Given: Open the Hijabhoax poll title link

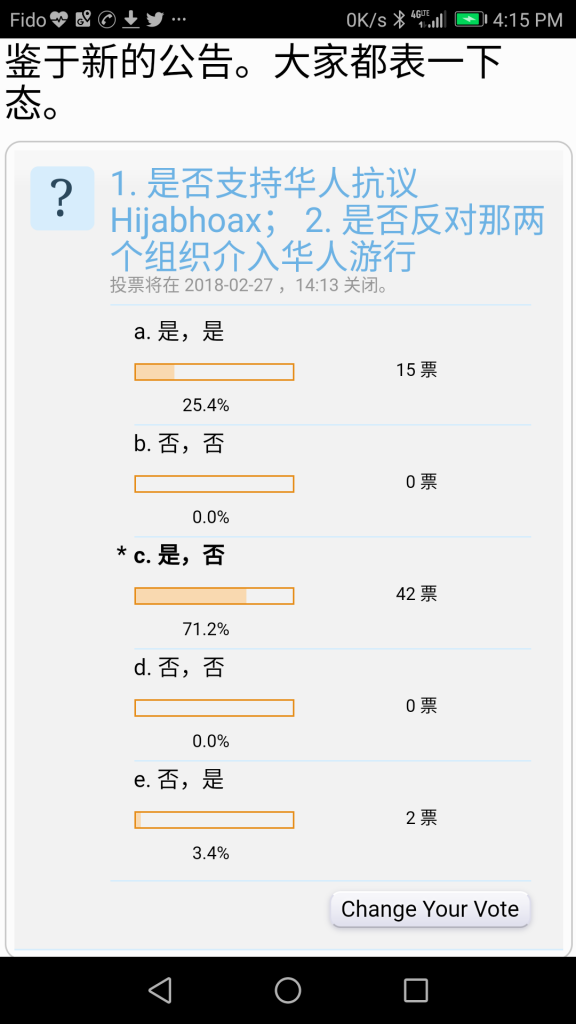Looking at the screenshot, I should [327, 219].
